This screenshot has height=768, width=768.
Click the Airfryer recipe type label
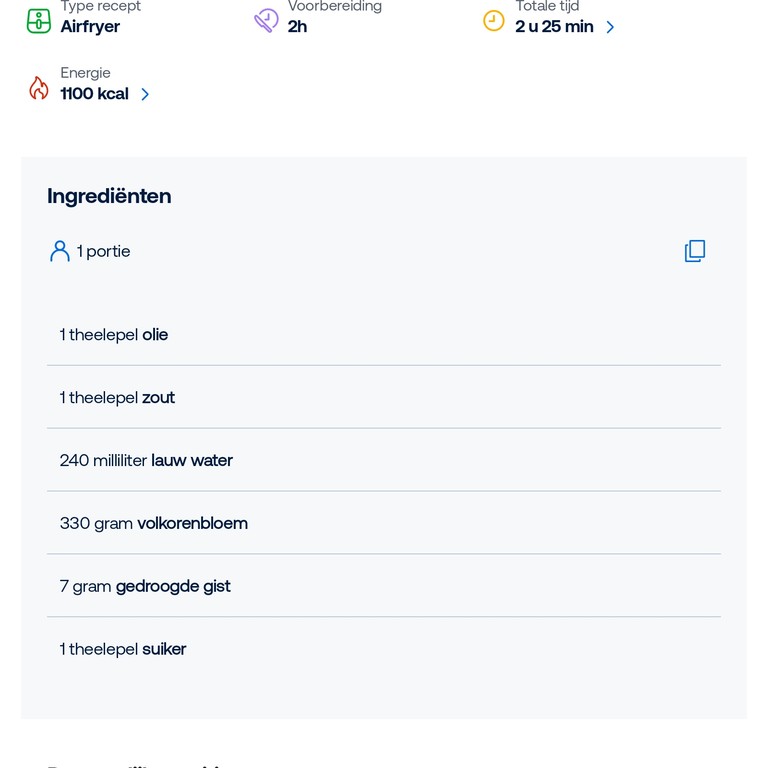90,26
